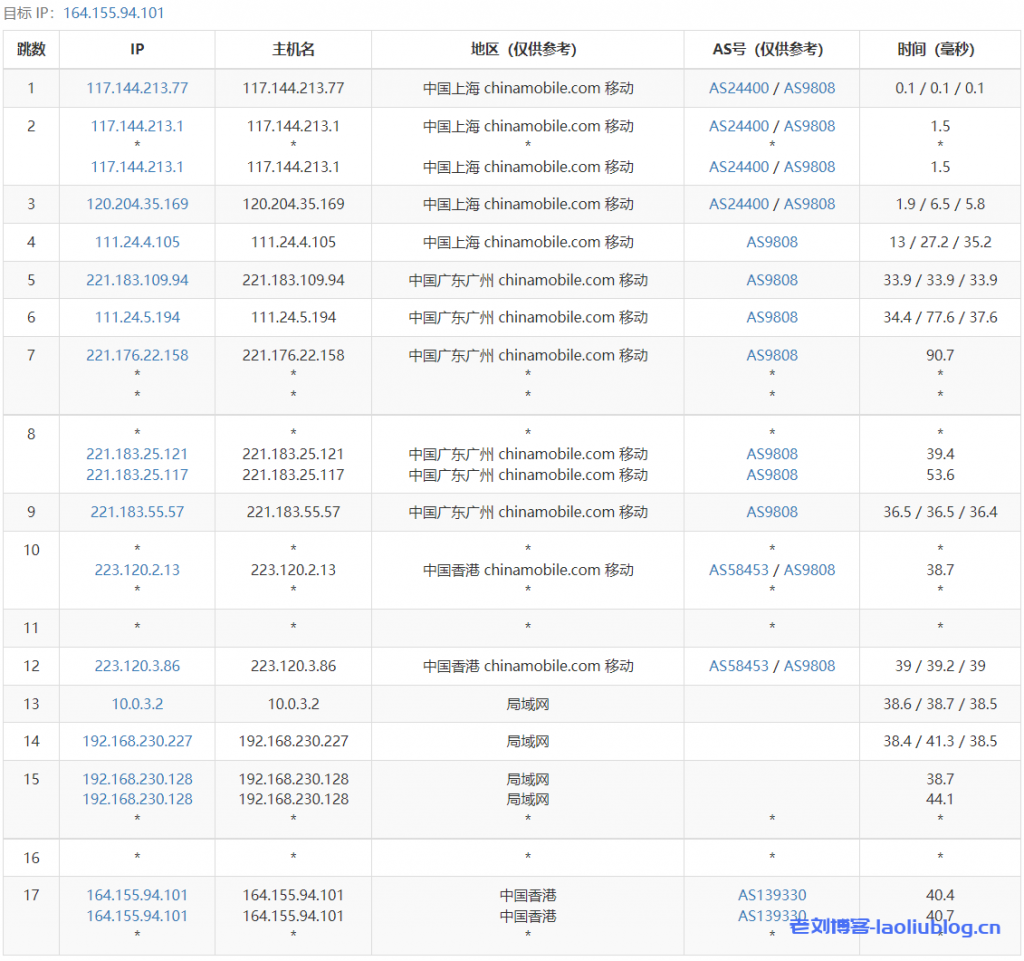Click AS9808 link in hop 4 row
Image resolution: width=1024 pixels, height=961 pixels.
pyautogui.click(x=772, y=242)
